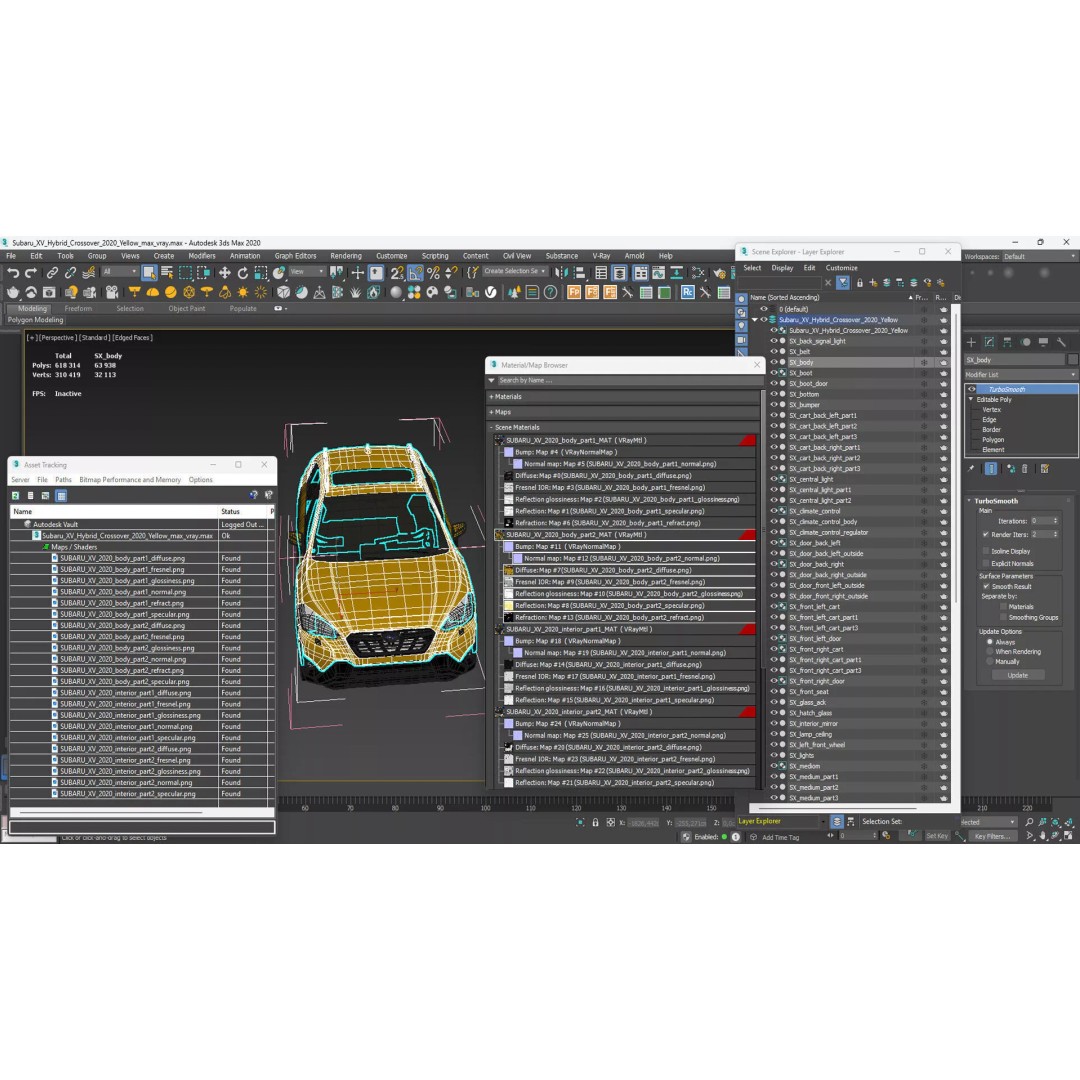Open Utilities wrench tab in command panel

pos(1061,342)
